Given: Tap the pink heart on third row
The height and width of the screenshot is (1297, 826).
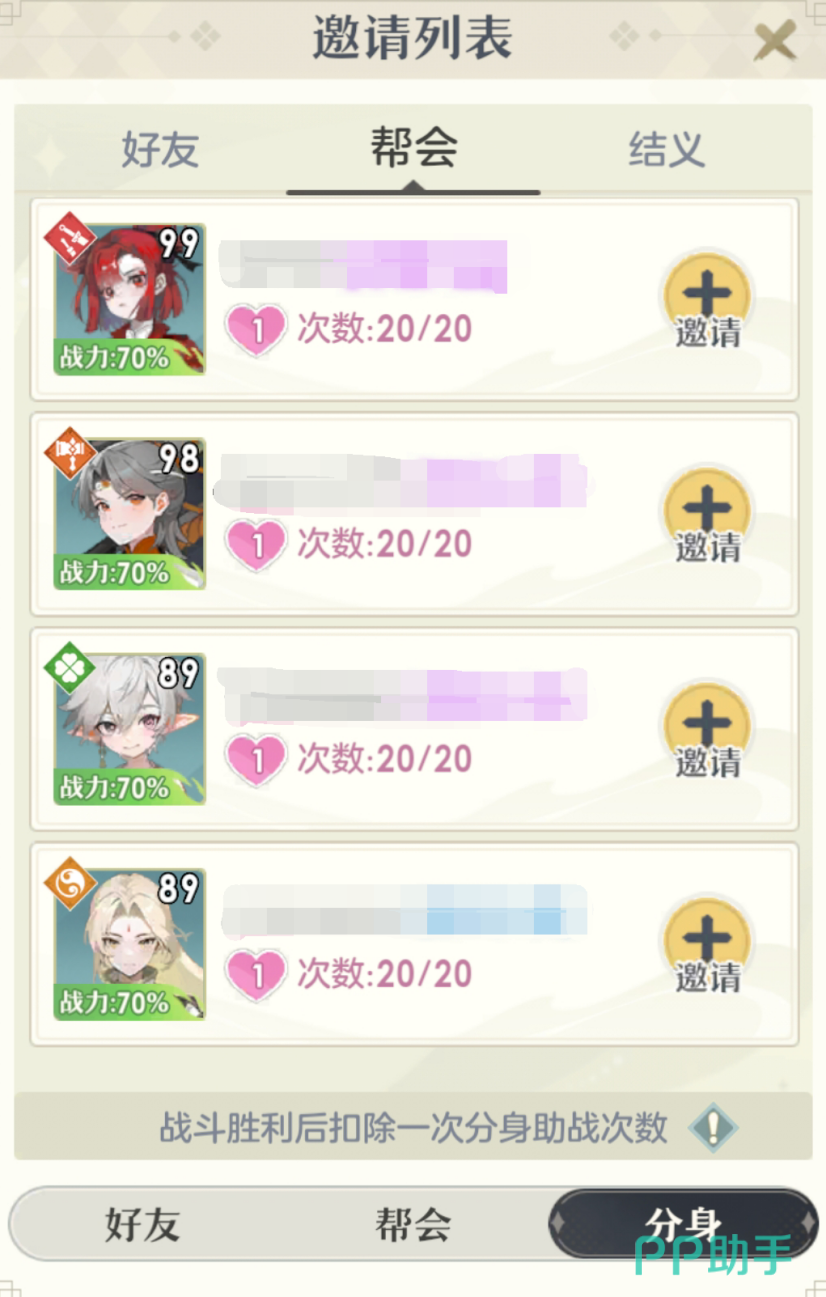Looking at the screenshot, I should click(256, 759).
